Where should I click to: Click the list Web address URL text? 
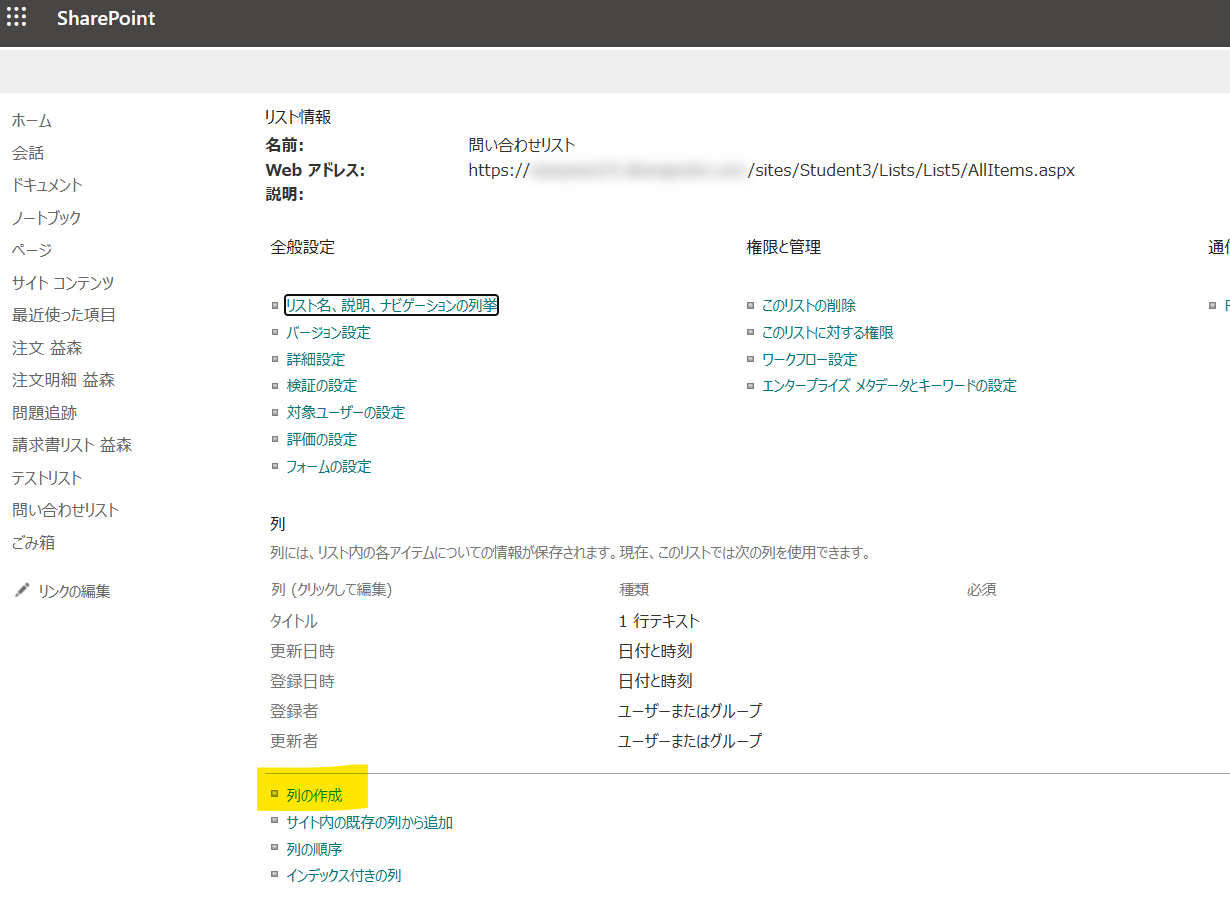[771, 170]
